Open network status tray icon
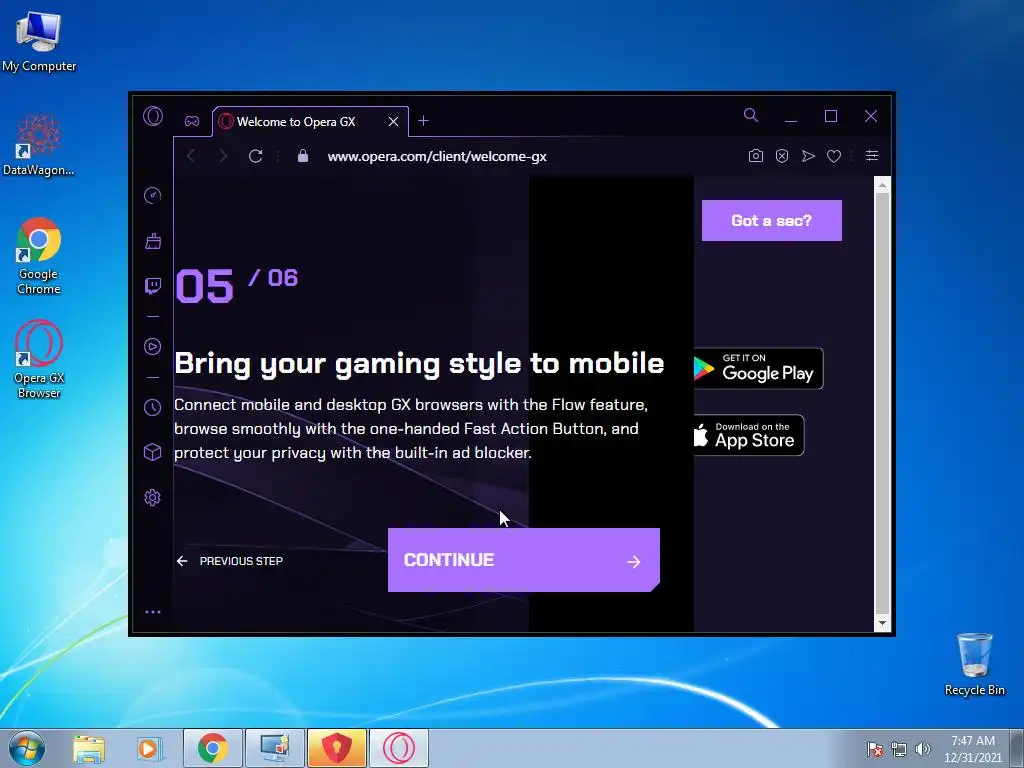 899,749
